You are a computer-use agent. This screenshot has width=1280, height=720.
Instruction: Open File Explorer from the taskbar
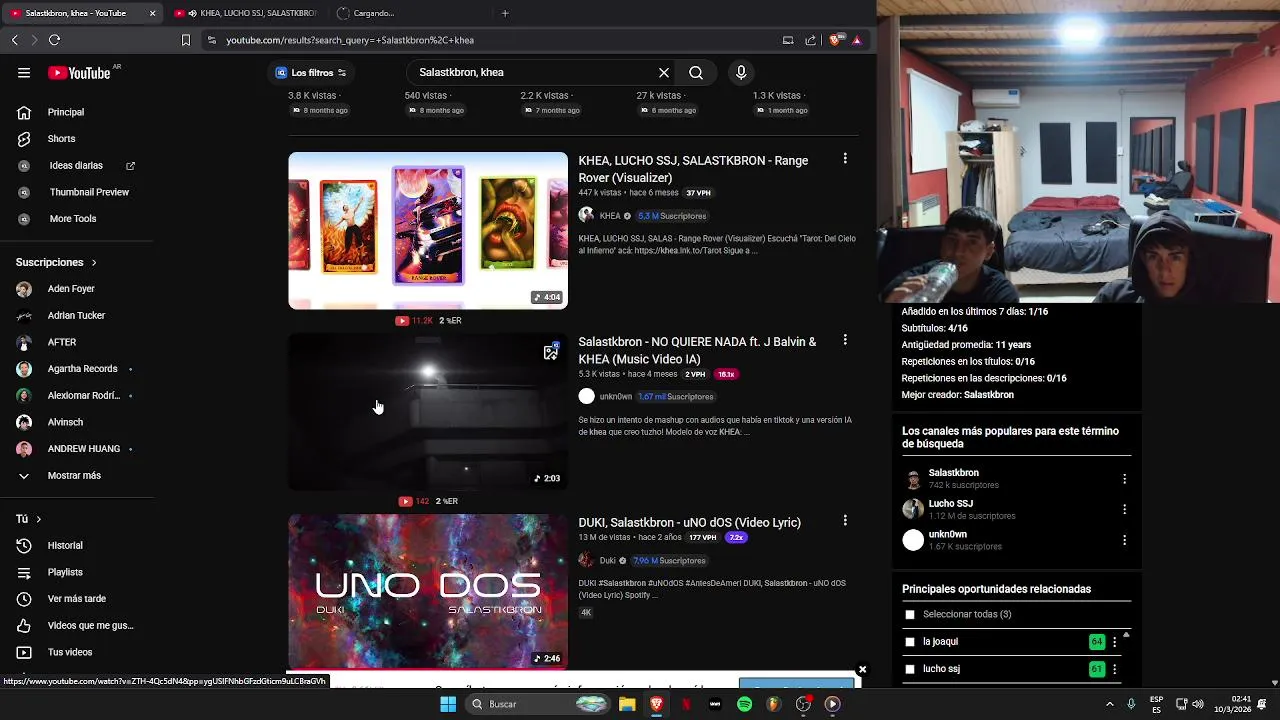click(627, 704)
